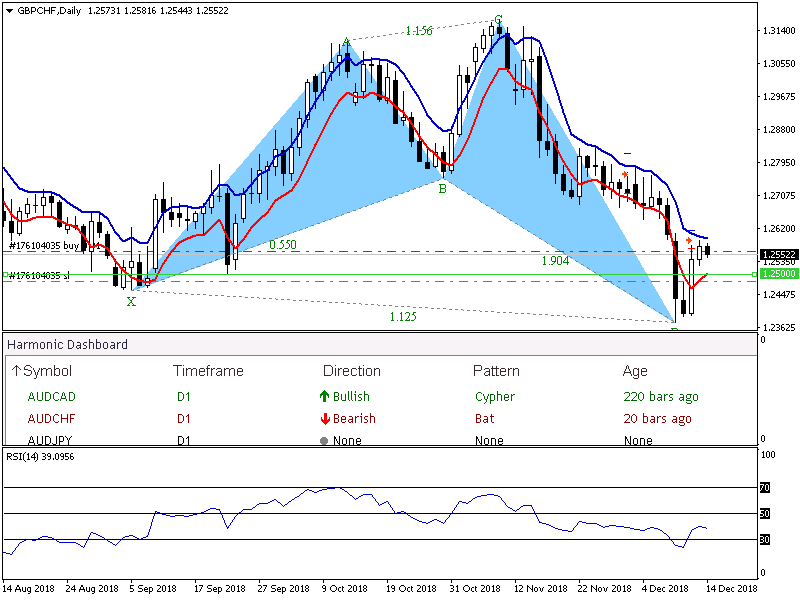Click the '#176104035 buy' order label
The height and width of the screenshot is (600, 800).
pos(44,245)
